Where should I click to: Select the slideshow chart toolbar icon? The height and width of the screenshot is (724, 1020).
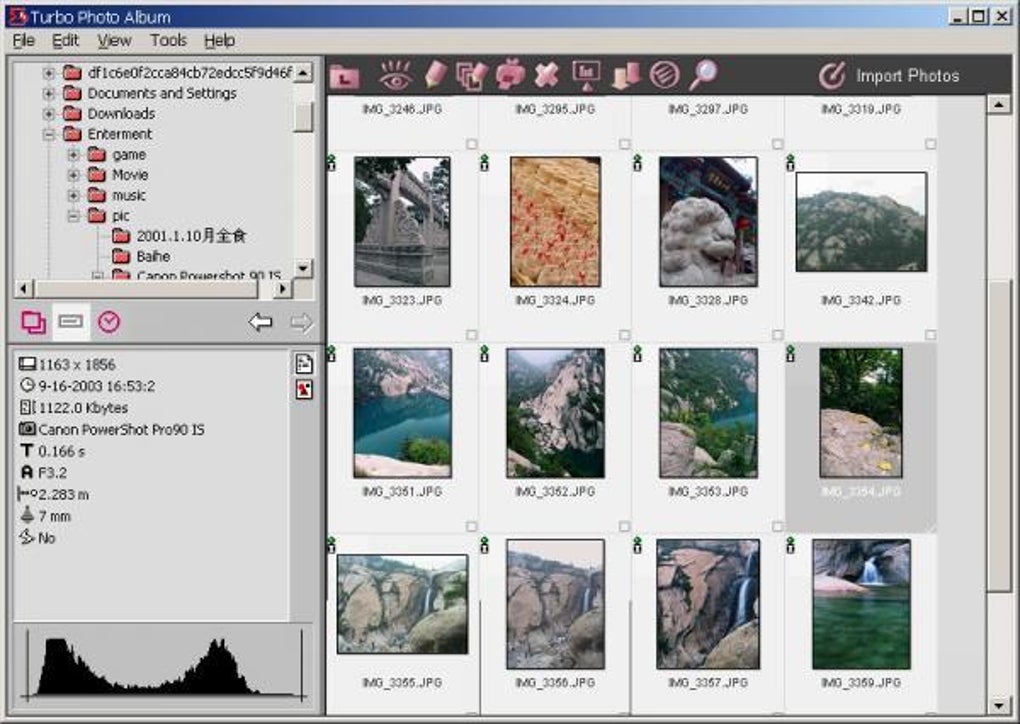pos(585,75)
